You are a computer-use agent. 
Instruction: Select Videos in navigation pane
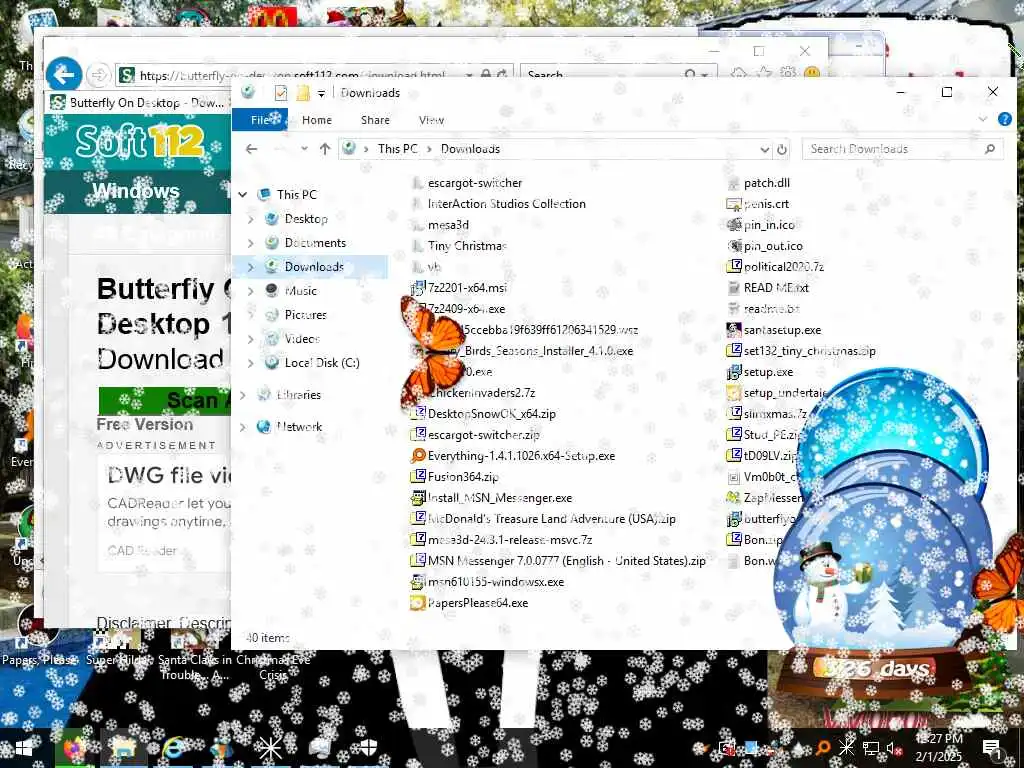(x=302, y=339)
